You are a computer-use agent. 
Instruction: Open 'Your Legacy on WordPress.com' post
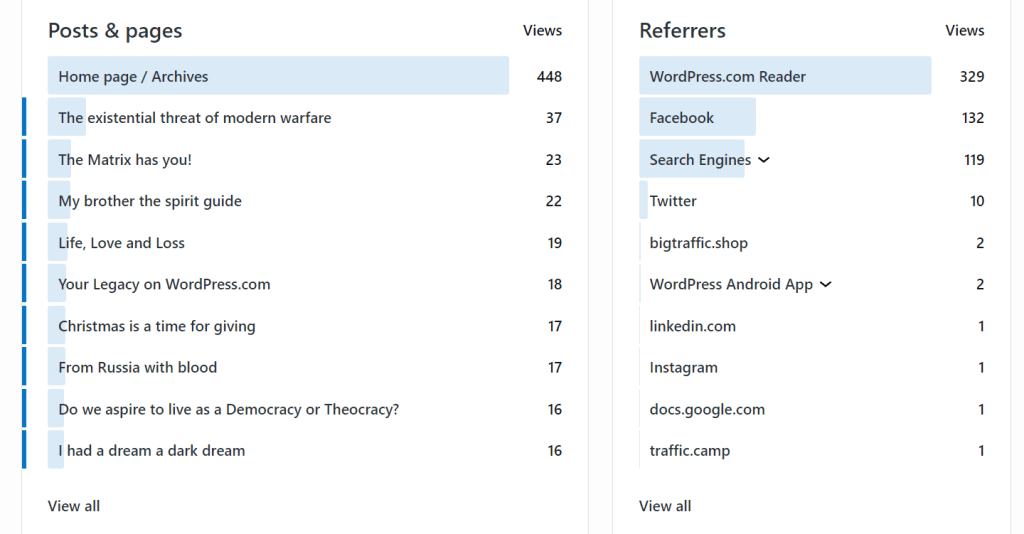[164, 284]
